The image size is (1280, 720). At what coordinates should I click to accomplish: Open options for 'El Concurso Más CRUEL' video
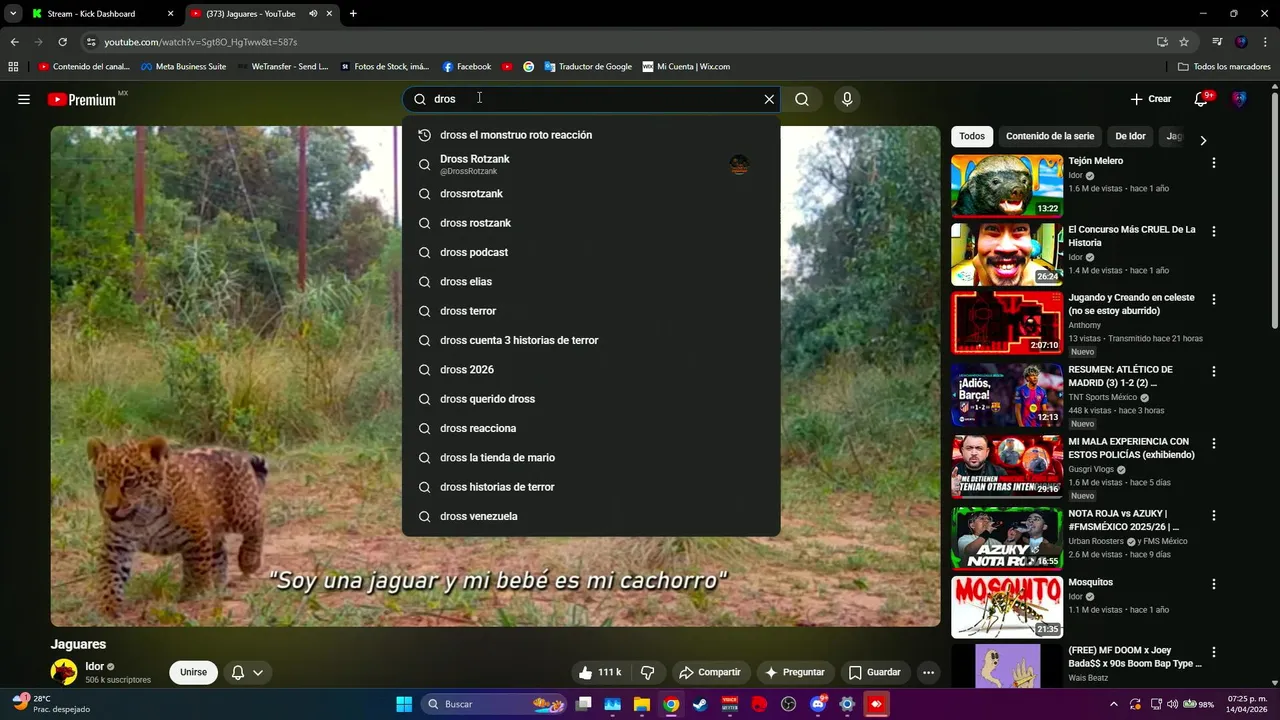(1214, 231)
